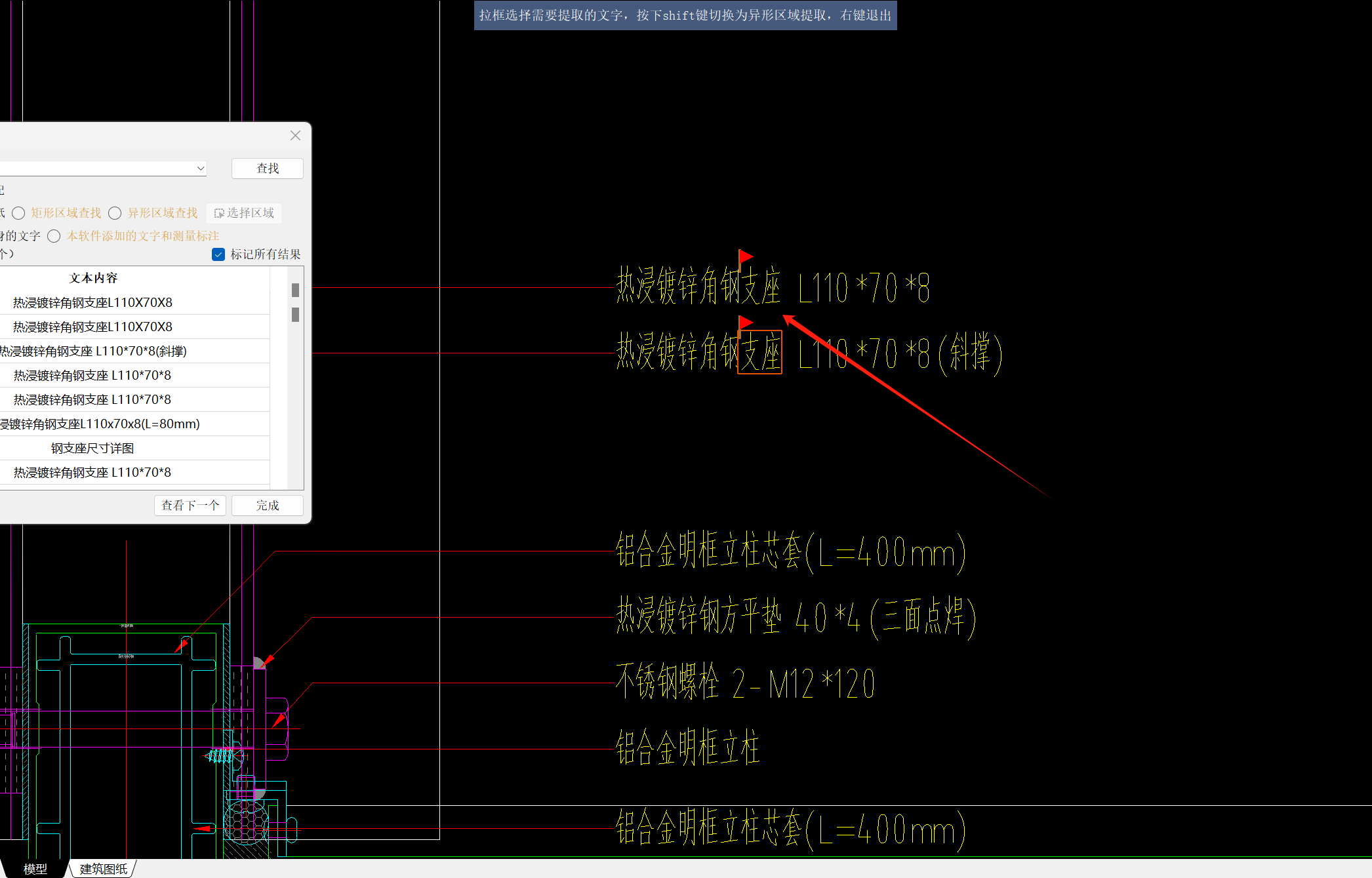Image resolution: width=1372 pixels, height=878 pixels.
Task: Select result row ending with (斜撑)
Action: coord(92,351)
